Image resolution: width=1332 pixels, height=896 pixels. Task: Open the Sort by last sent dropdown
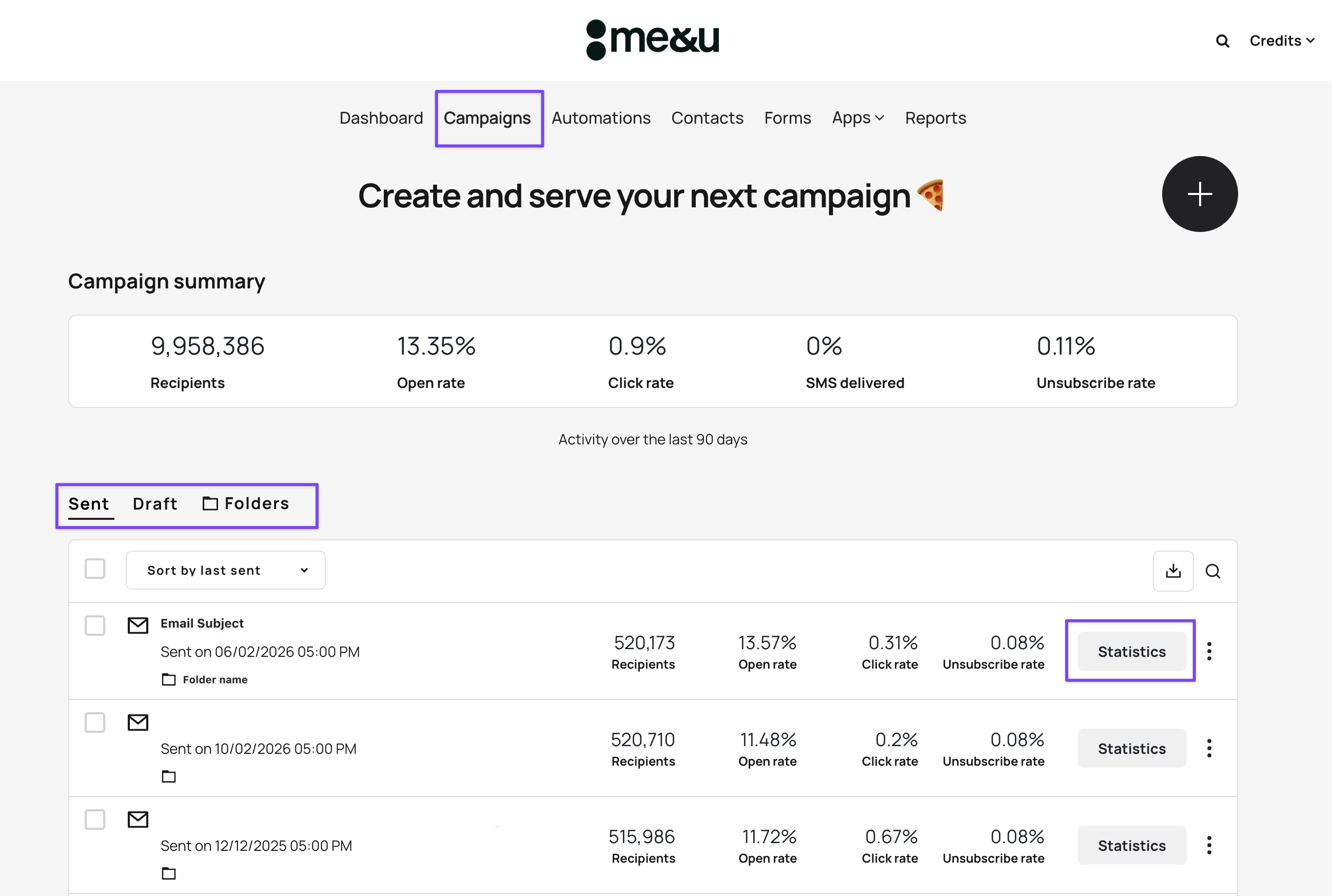coord(226,570)
